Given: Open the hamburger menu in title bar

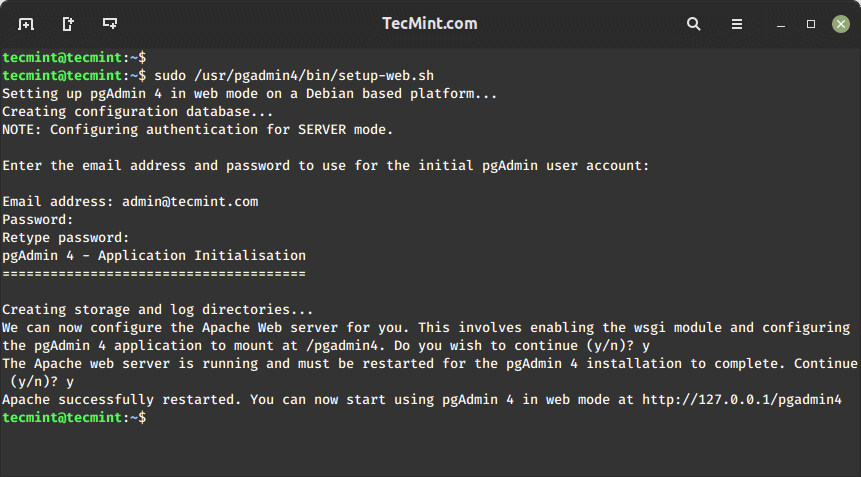Looking at the screenshot, I should point(737,23).
